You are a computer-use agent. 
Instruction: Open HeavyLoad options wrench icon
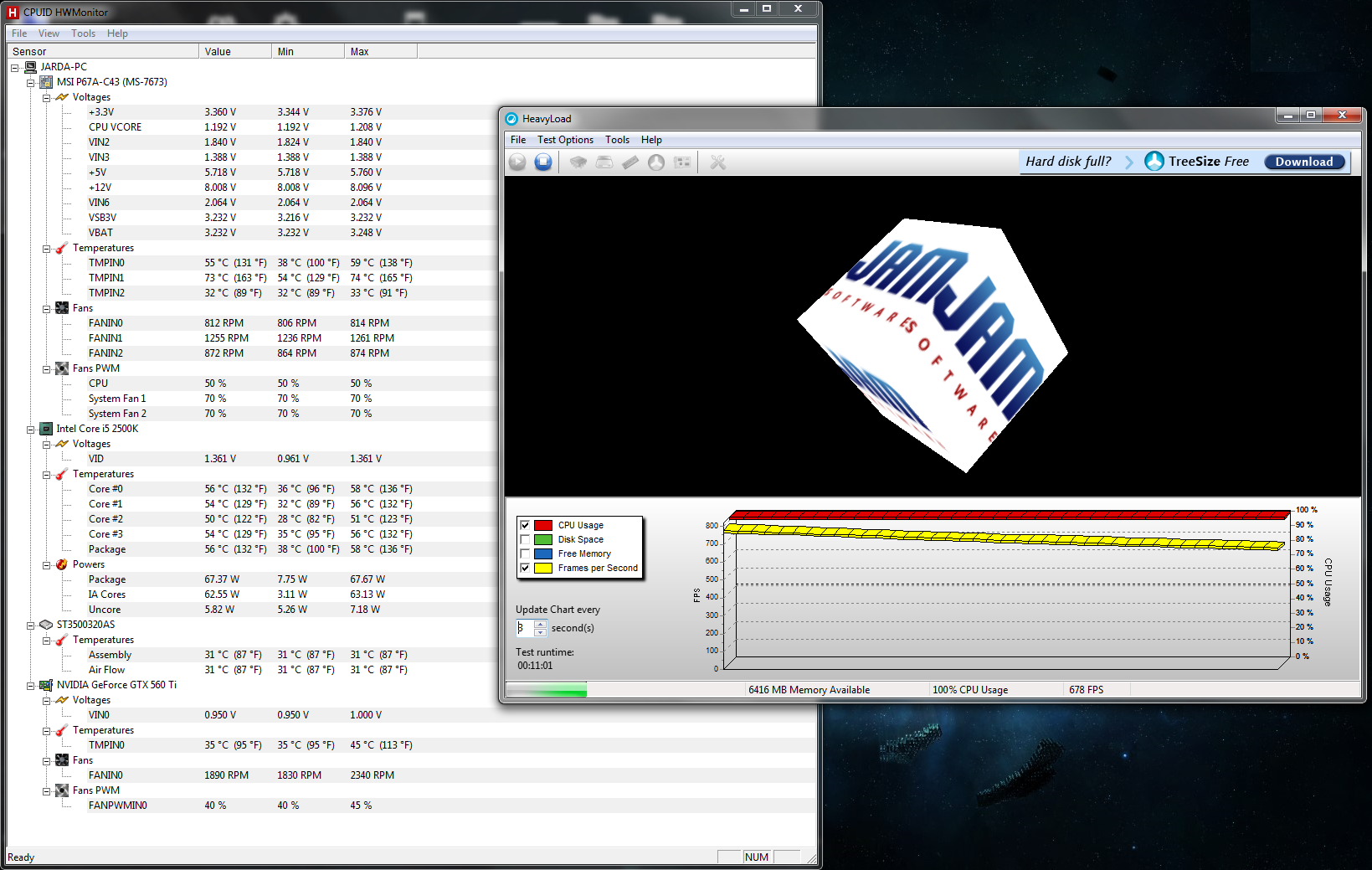click(717, 162)
